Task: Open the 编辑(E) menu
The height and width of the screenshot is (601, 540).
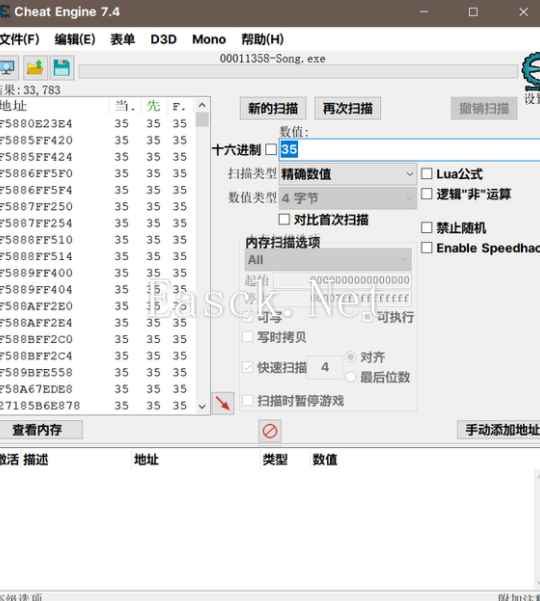Action: click(75, 39)
